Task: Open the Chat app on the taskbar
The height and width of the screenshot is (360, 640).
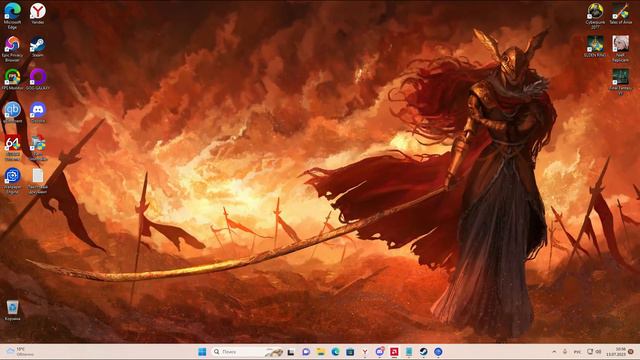Action: 306,352
